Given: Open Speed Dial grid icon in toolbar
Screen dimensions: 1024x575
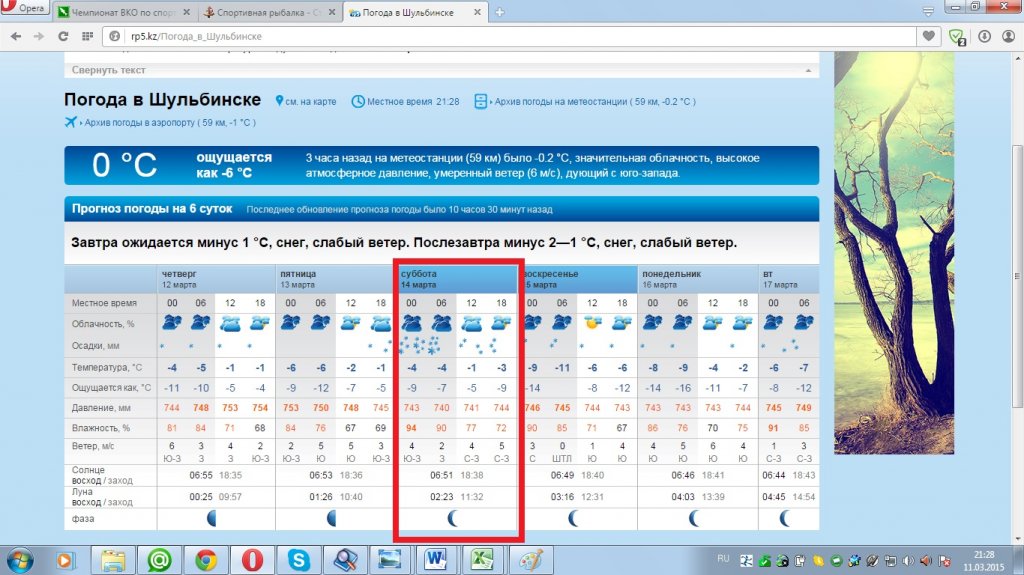Looking at the screenshot, I should [88, 36].
